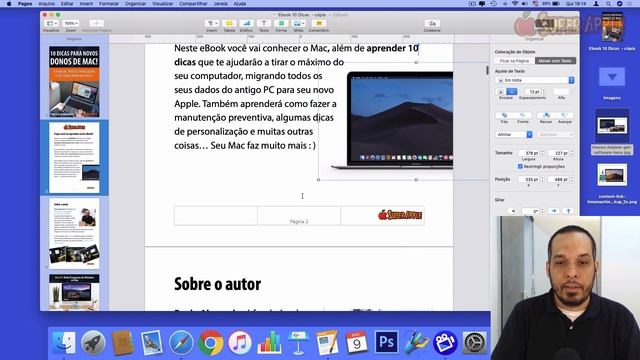The width and height of the screenshot is (640, 360).
Task: Click the rotation dial under Girar
Action: [513, 211]
